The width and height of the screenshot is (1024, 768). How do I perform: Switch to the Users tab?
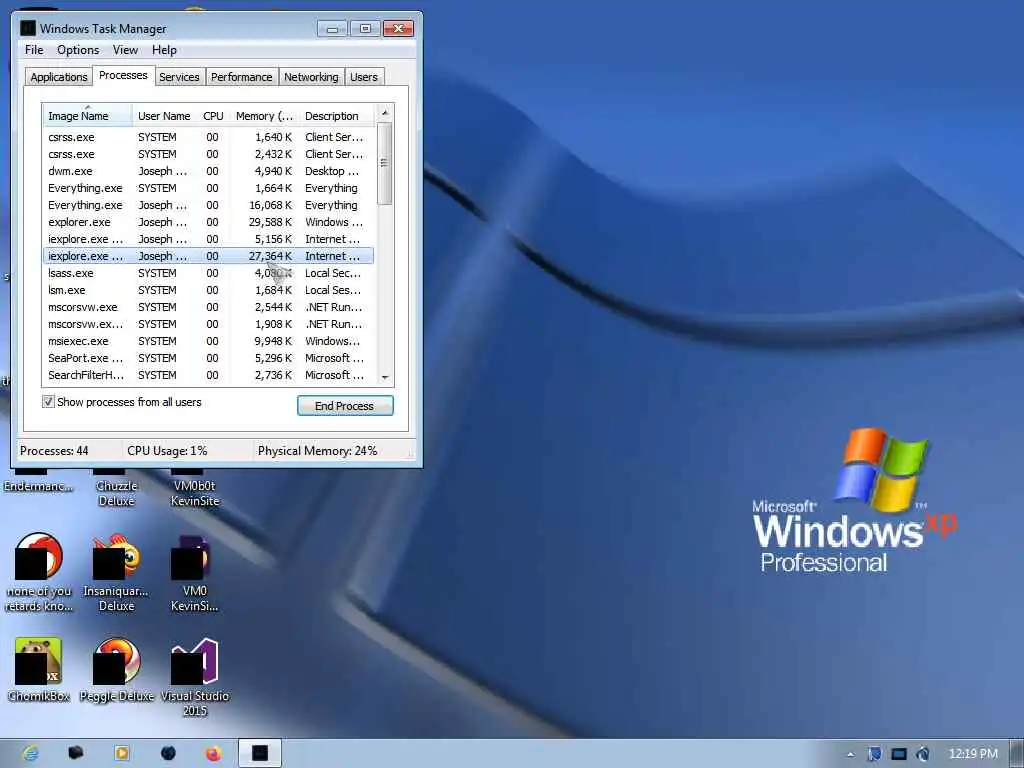pyautogui.click(x=364, y=77)
